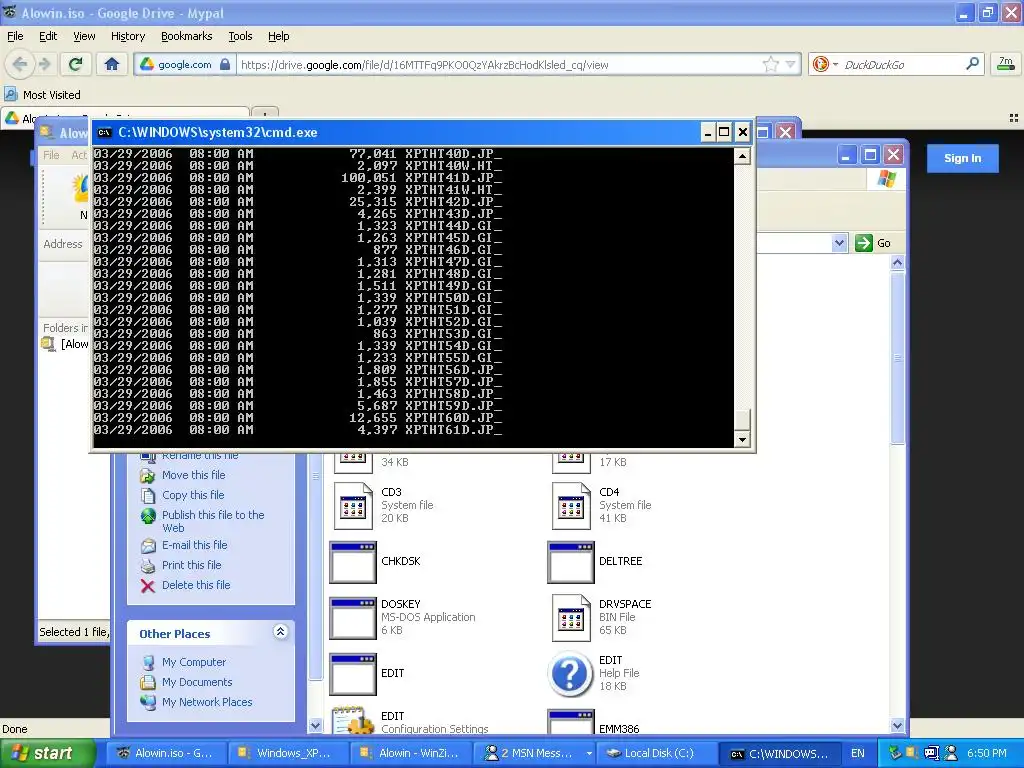This screenshot has height=768, width=1024.
Task: Click the Go button in Explorer address bar
Action: 873,243
